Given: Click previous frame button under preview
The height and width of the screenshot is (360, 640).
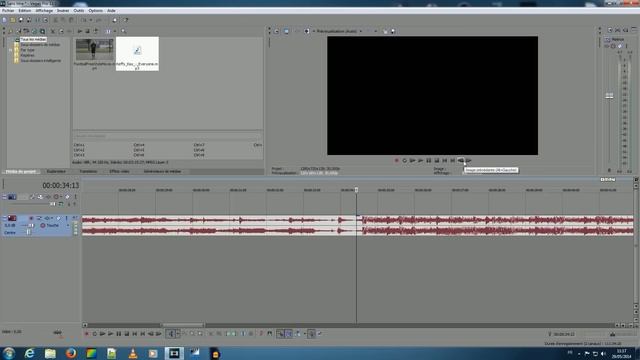Looking at the screenshot, I should [461, 160].
